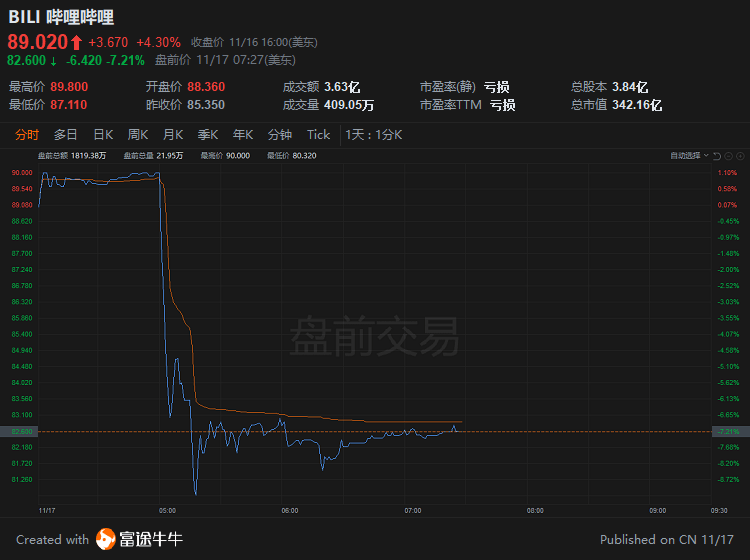
Task: Click the closing price 89.020
Action: click(x=38, y=42)
